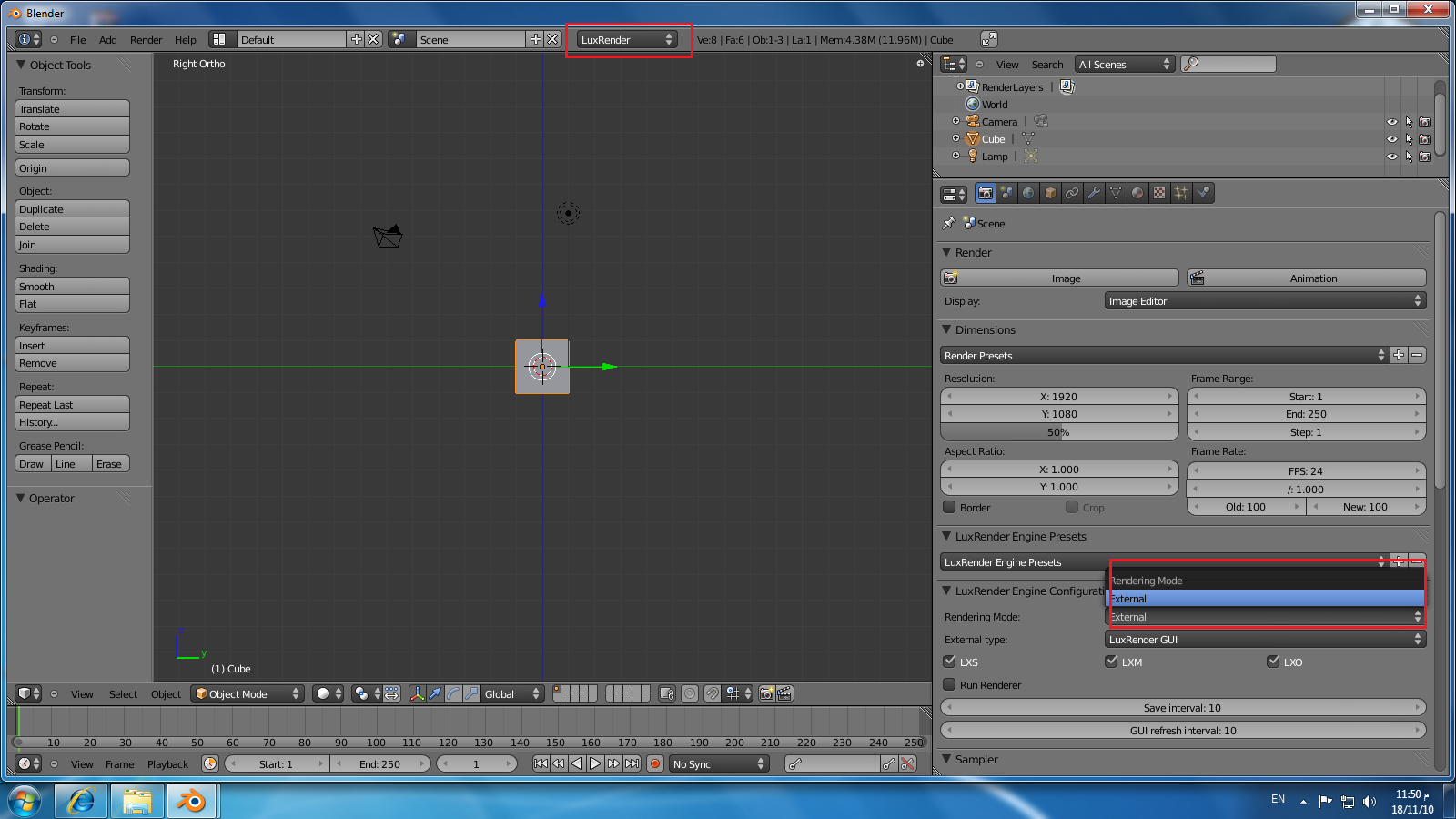Viewport: 1456px width, 819px height.
Task: Open the Render Presets dropdown
Action: click(x=1164, y=355)
